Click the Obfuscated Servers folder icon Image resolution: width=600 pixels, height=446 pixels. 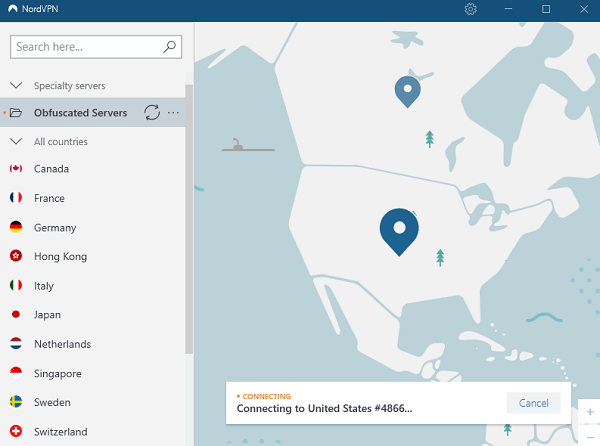coord(16,112)
